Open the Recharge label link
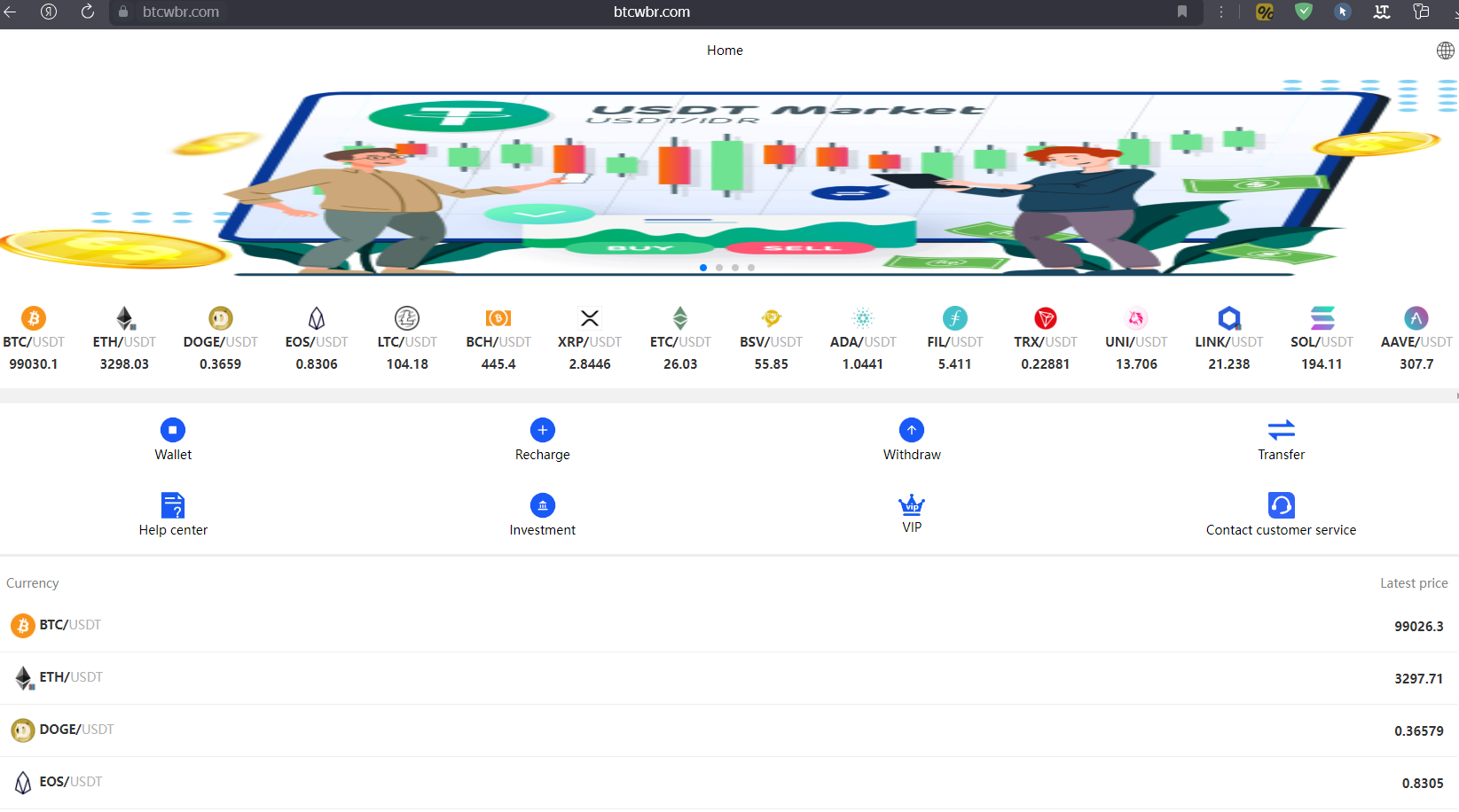 coord(543,455)
